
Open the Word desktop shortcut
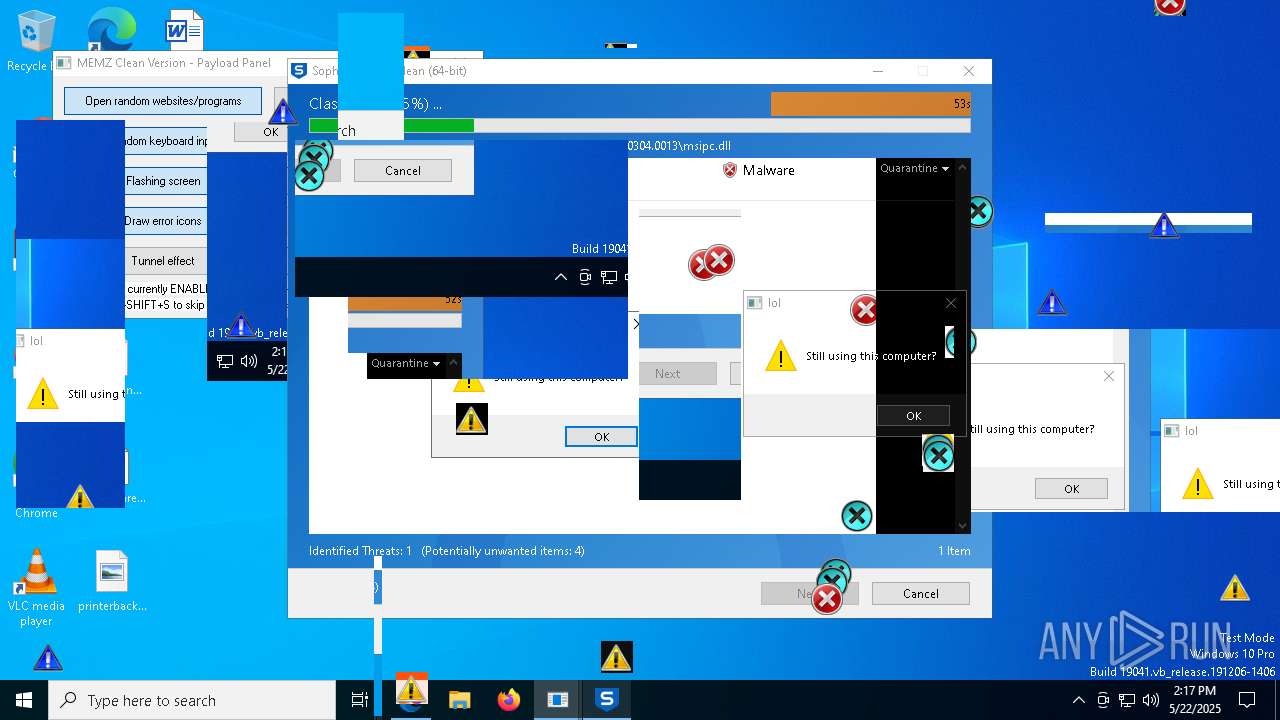tap(184, 30)
